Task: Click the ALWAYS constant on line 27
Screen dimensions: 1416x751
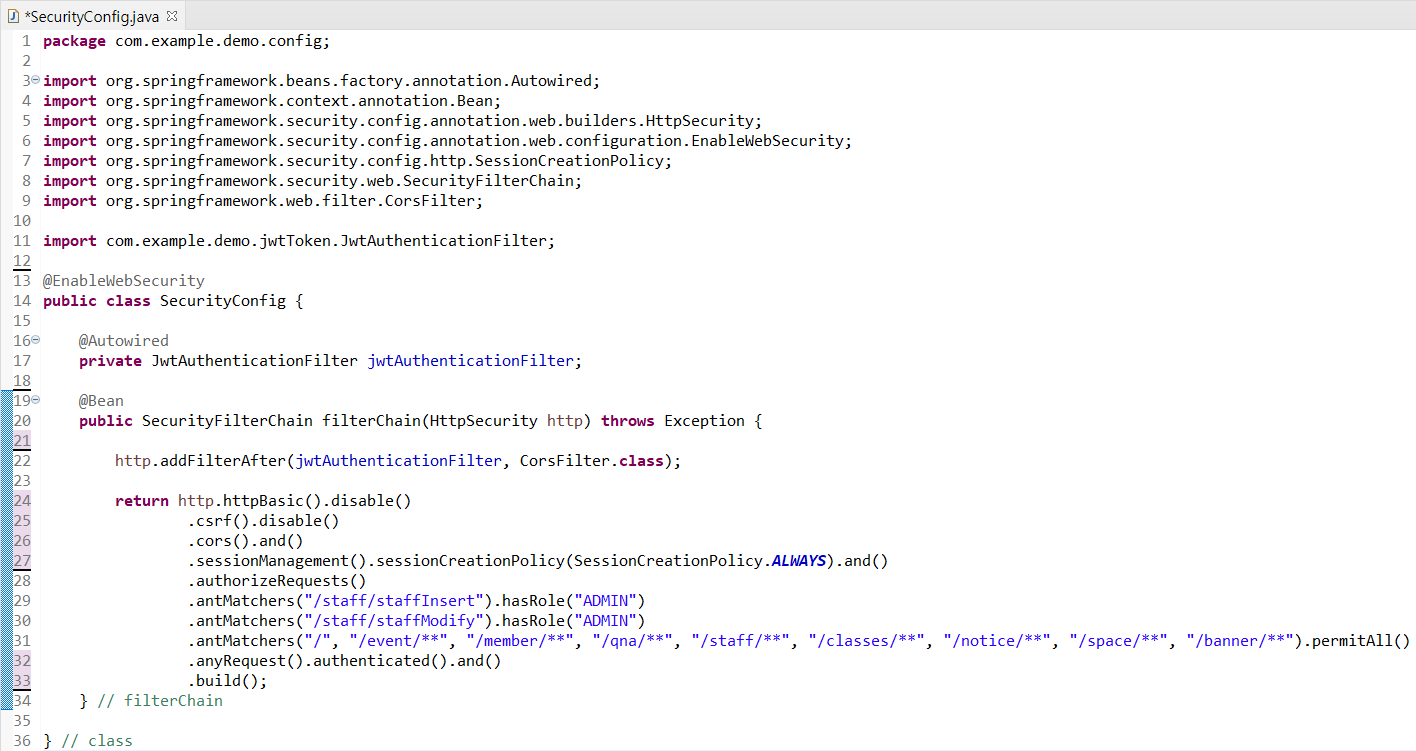Action: click(799, 561)
